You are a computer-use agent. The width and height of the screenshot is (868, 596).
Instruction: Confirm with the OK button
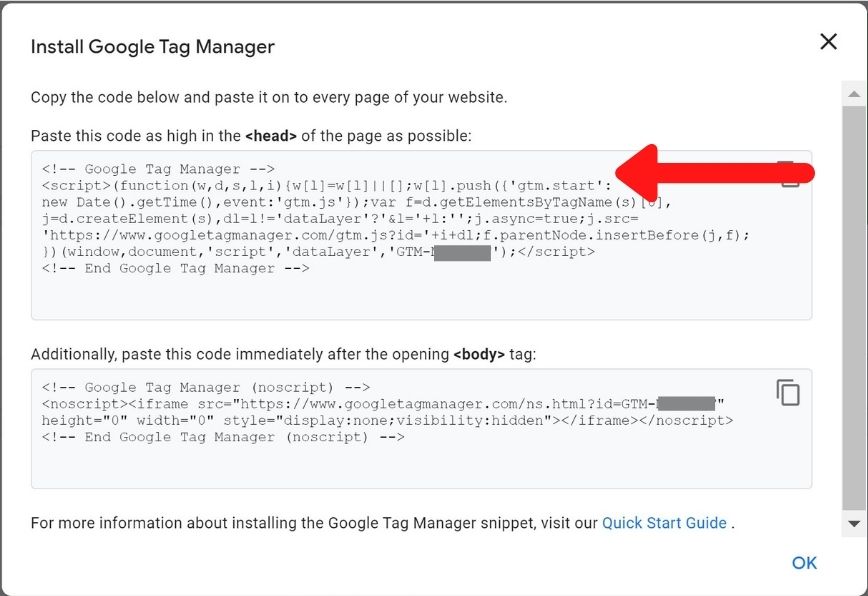click(x=804, y=563)
